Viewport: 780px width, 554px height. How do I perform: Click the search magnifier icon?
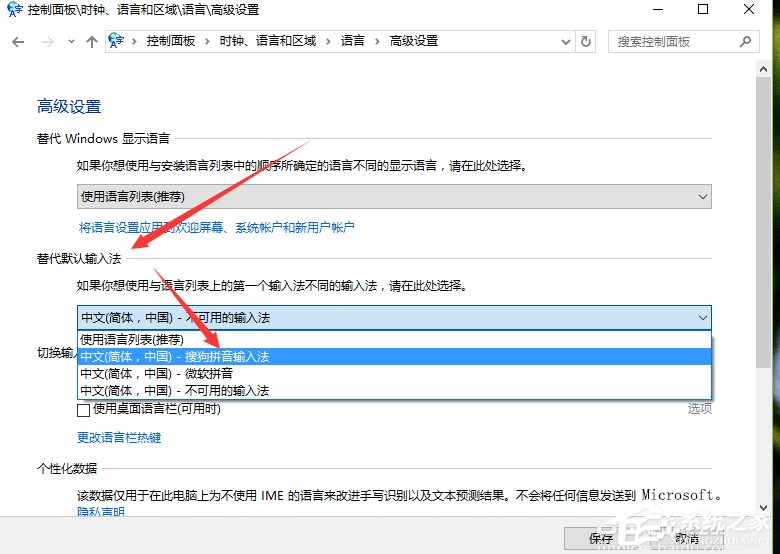click(x=745, y=42)
